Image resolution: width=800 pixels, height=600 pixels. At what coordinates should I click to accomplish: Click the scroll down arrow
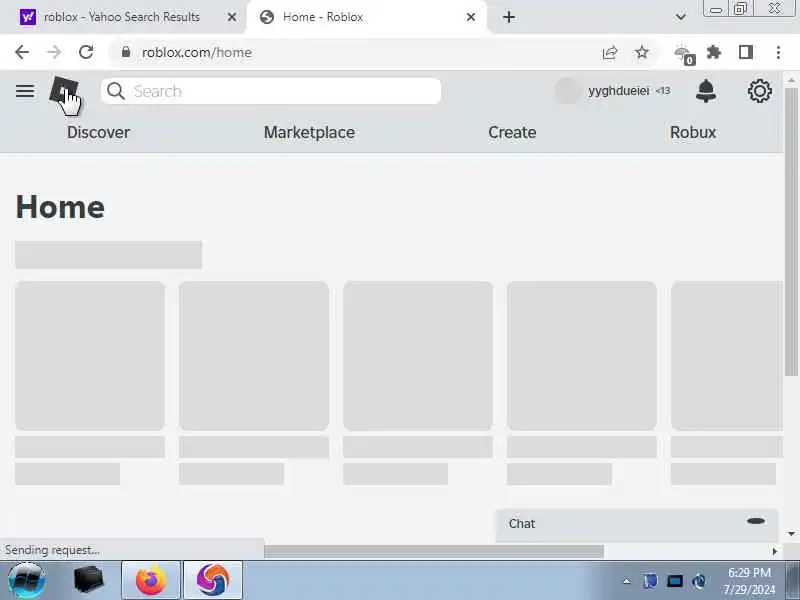pyautogui.click(x=791, y=534)
